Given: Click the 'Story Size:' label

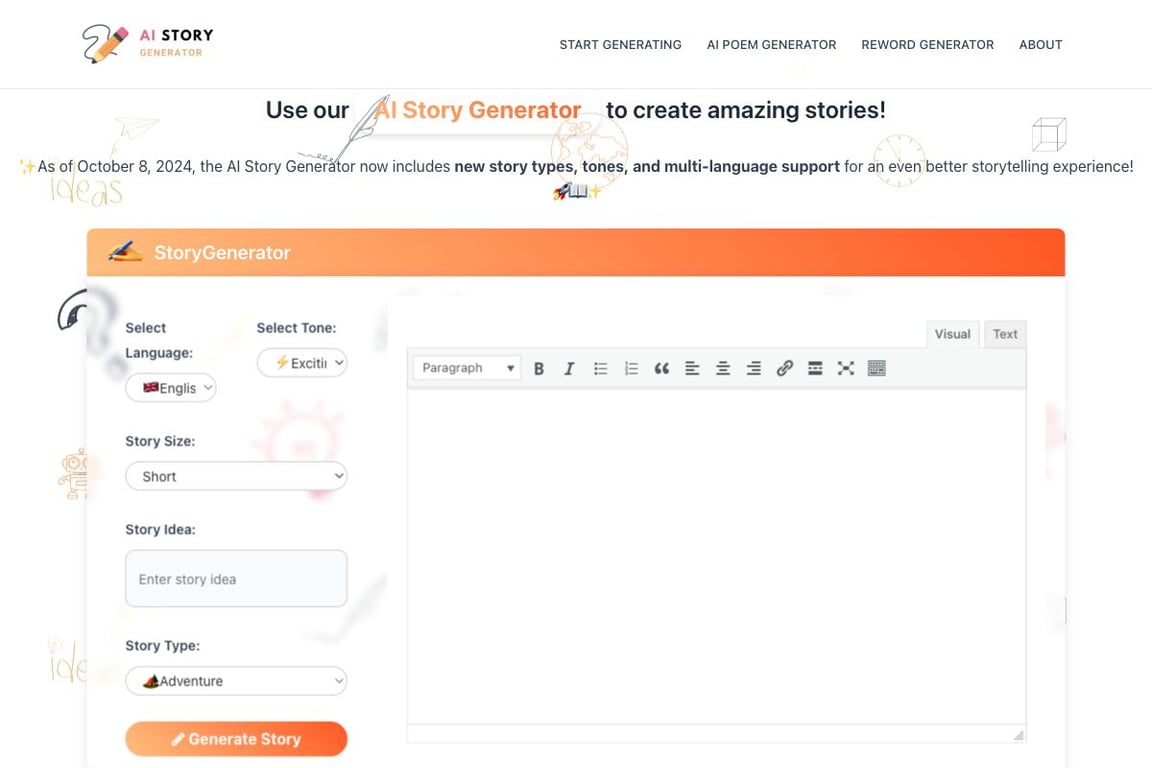Looking at the screenshot, I should point(160,442).
